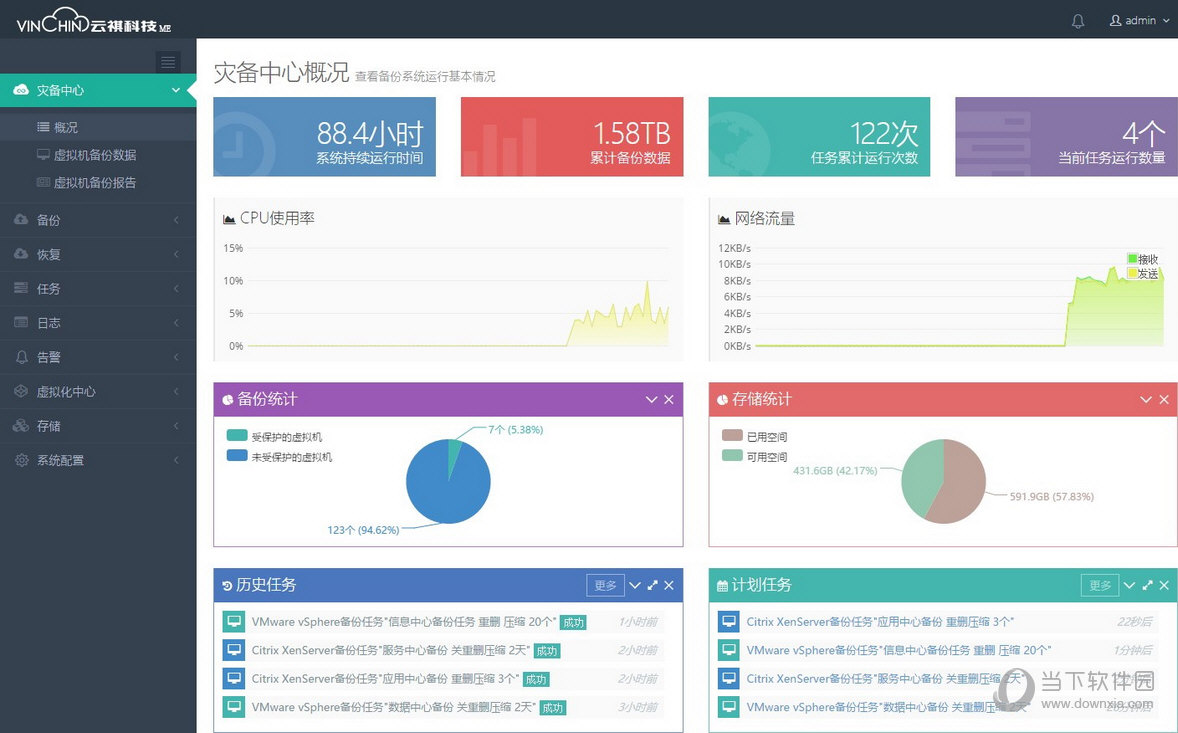Click monitor icon of history 服务中心备份 row
The width and height of the screenshot is (1178, 733).
click(234, 650)
